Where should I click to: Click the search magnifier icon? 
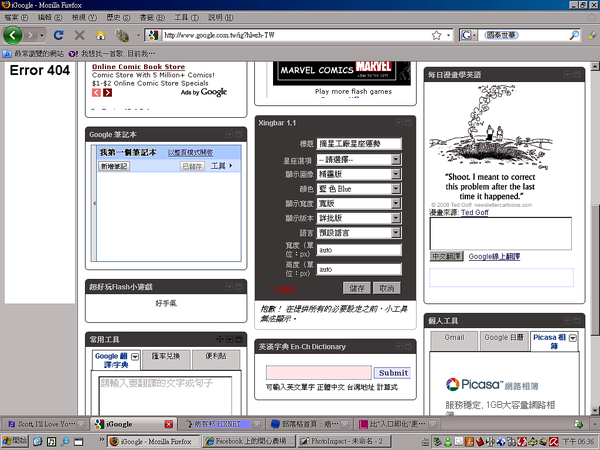click(574, 35)
